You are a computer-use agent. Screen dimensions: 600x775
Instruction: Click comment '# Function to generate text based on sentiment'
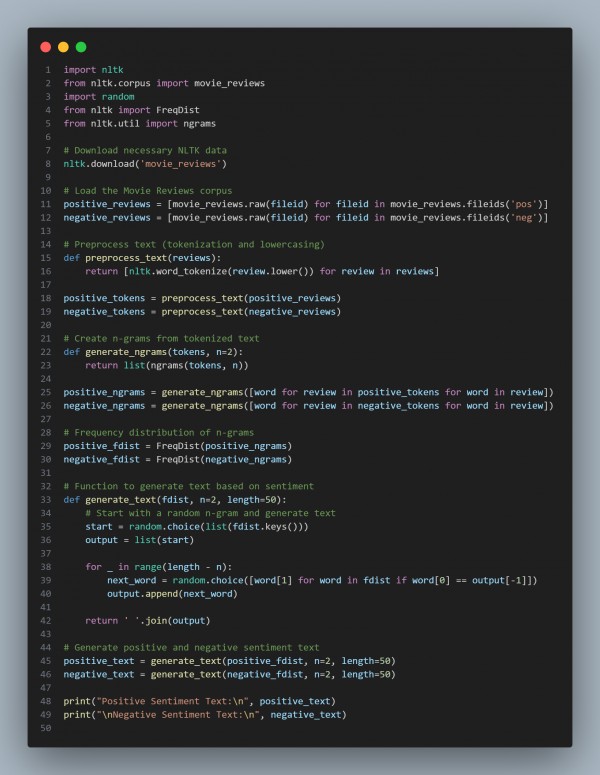[189, 486]
